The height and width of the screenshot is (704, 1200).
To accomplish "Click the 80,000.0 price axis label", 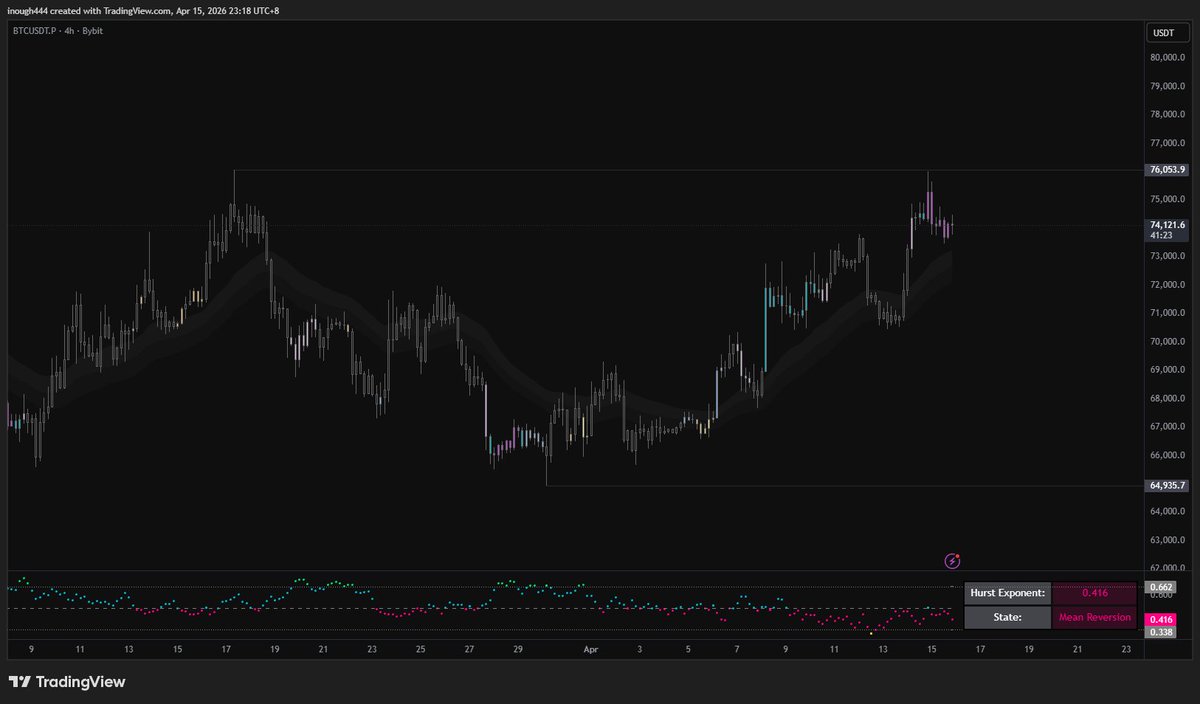I will coord(1168,58).
